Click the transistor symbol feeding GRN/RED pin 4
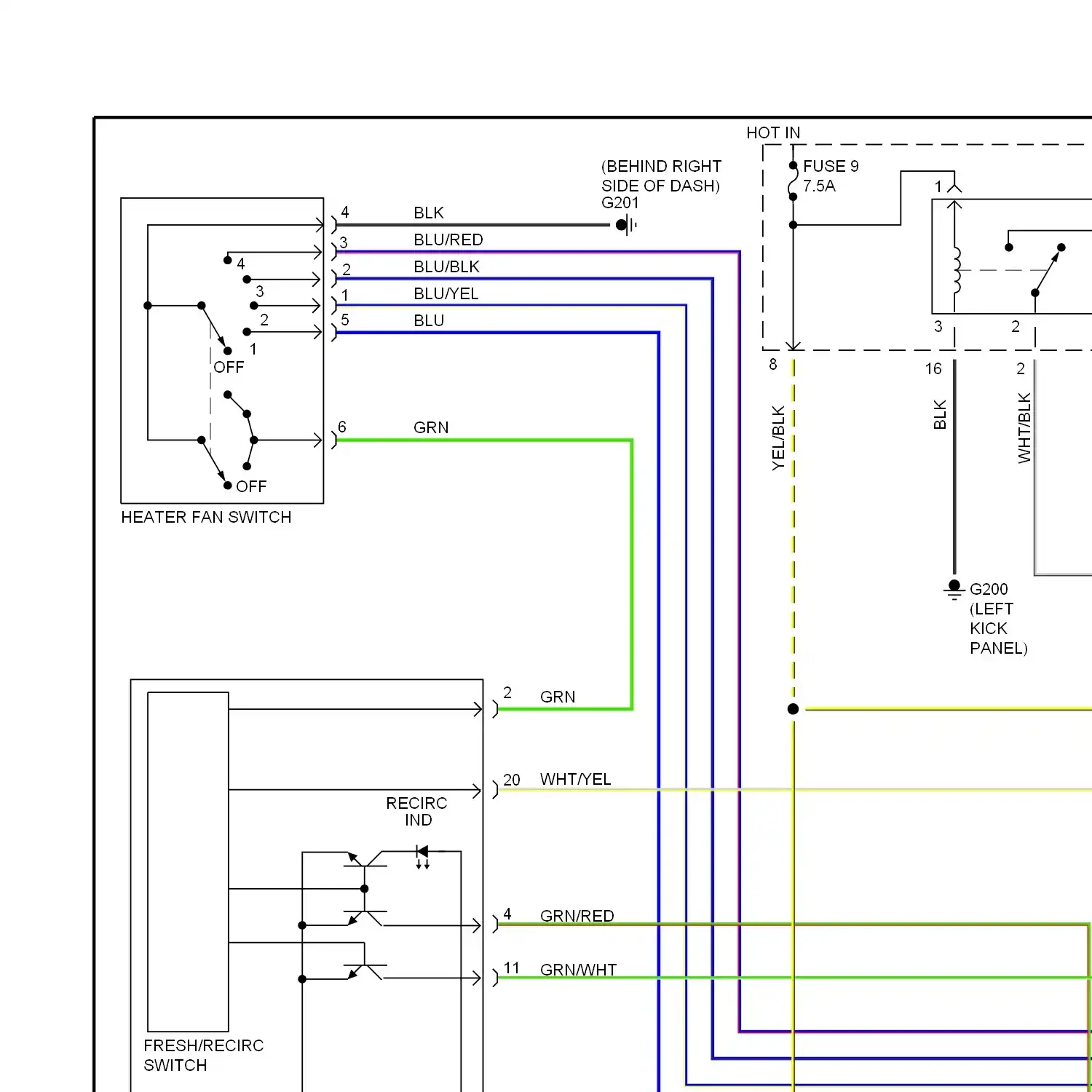This screenshot has height=1092, width=1092. point(365,917)
